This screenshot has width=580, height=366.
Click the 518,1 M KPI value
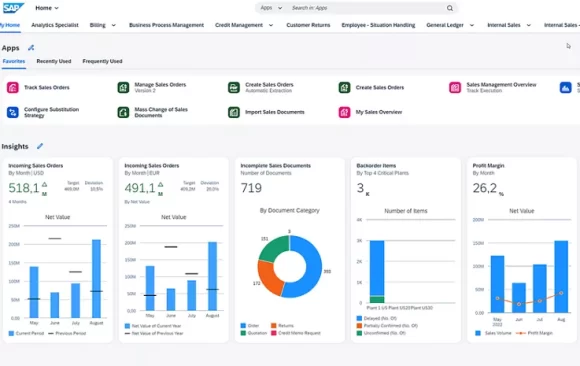[28, 188]
